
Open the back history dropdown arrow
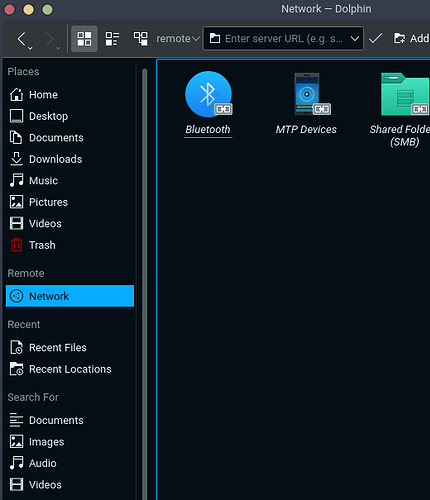pos(30,49)
